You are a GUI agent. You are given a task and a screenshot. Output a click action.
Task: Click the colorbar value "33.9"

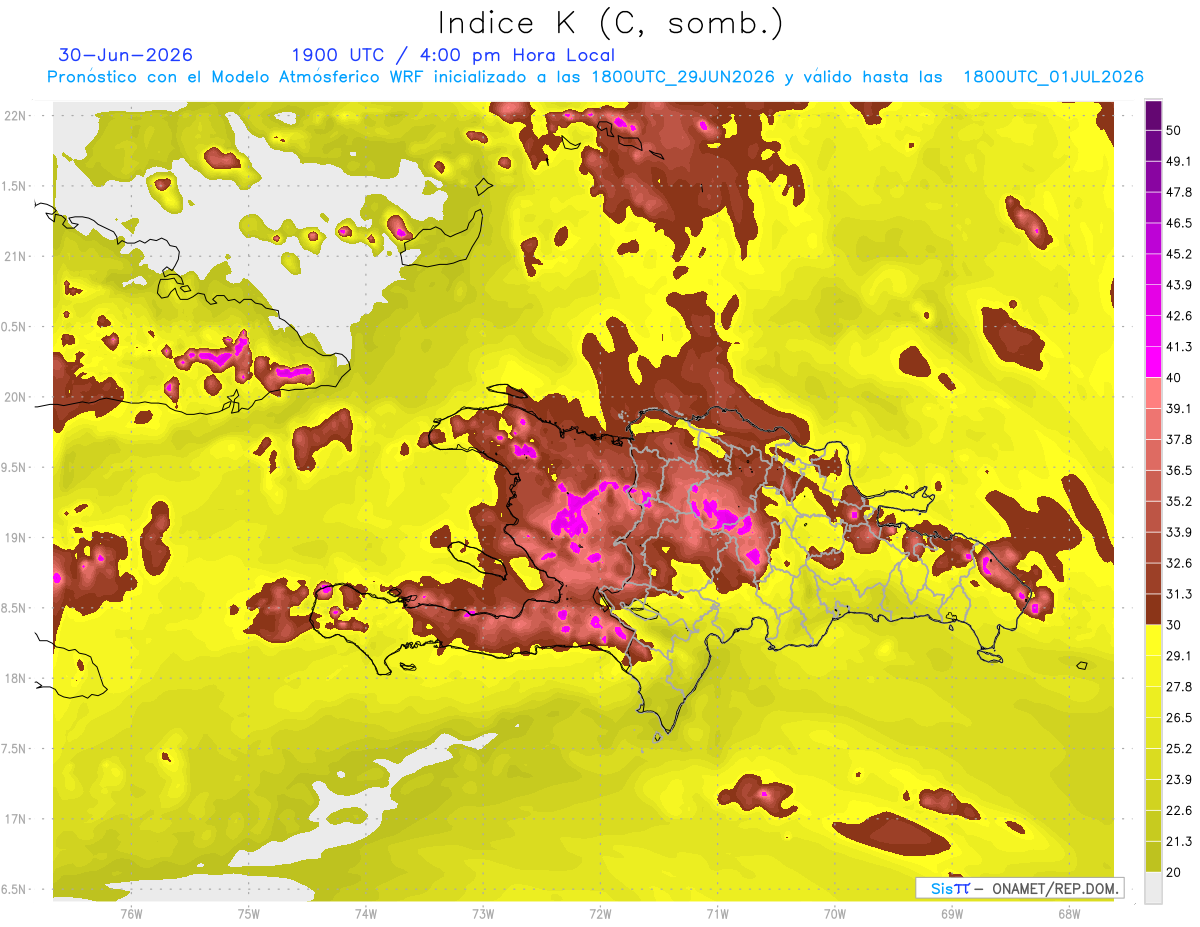click(1178, 532)
